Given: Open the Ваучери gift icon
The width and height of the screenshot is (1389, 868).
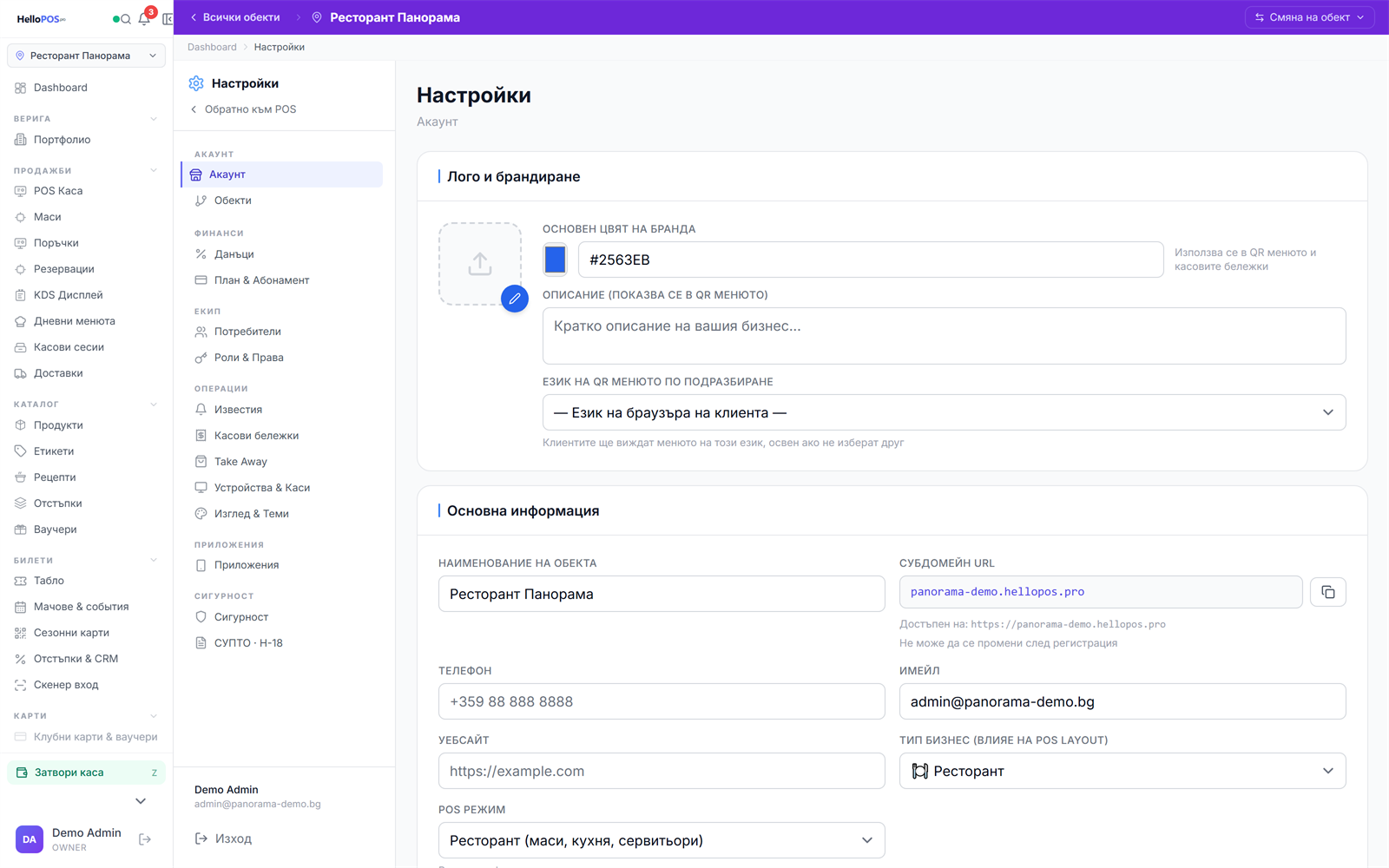Looking at the screenshot, I should coord(21,529).
